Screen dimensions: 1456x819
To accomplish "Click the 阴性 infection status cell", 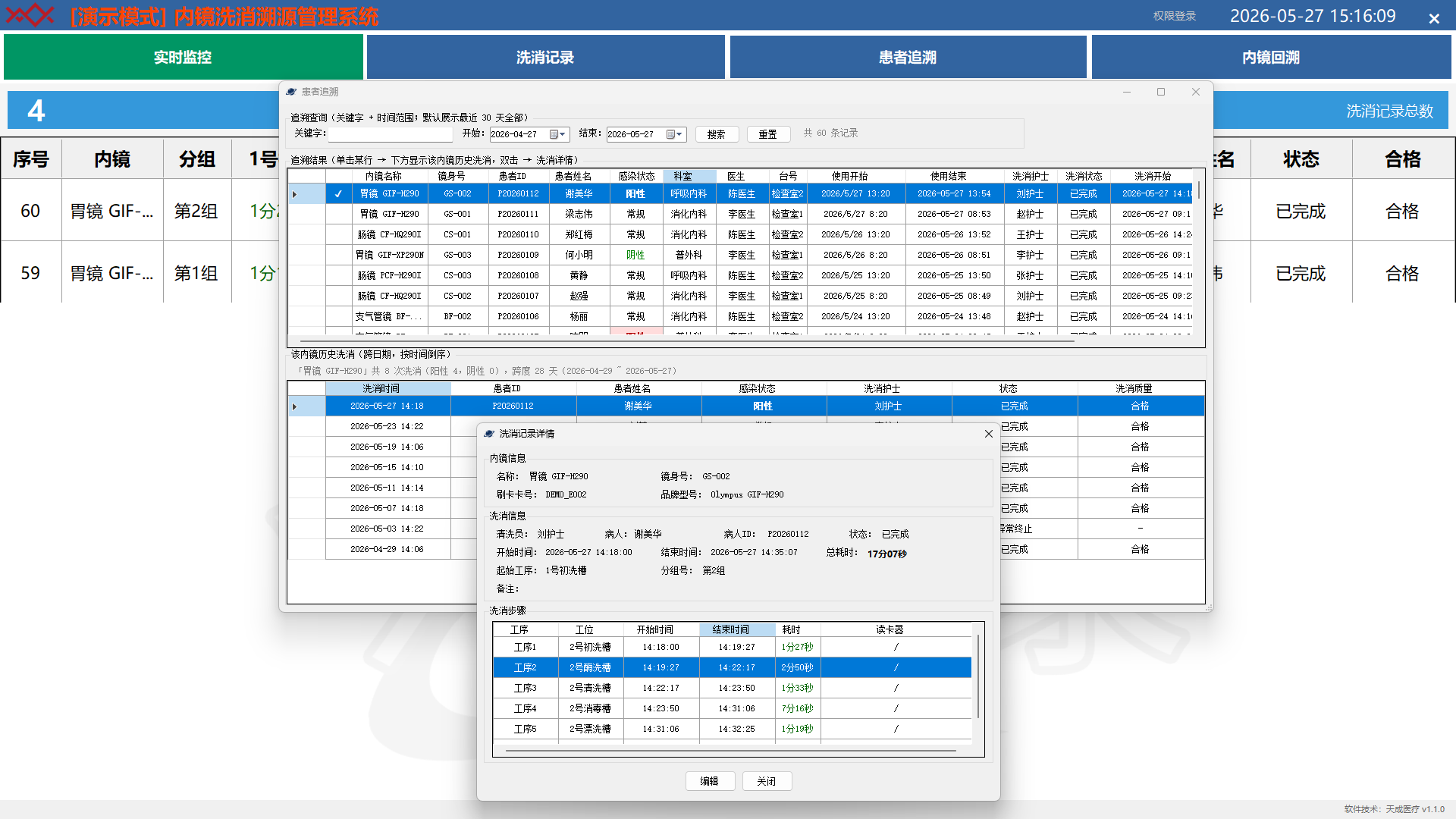I will (x=635, y=256).
